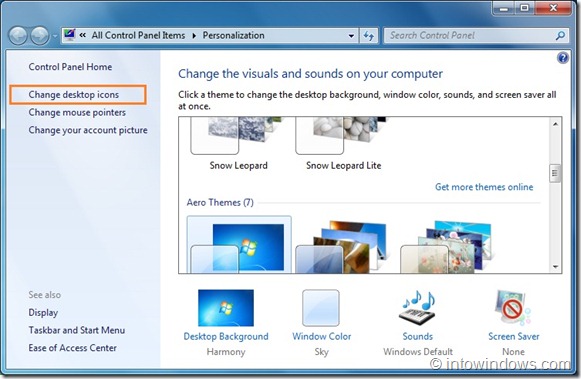Open the Window Color swatch icon
Image resolution: width=581 pixels, height=379 pixels.
[321, 308]
